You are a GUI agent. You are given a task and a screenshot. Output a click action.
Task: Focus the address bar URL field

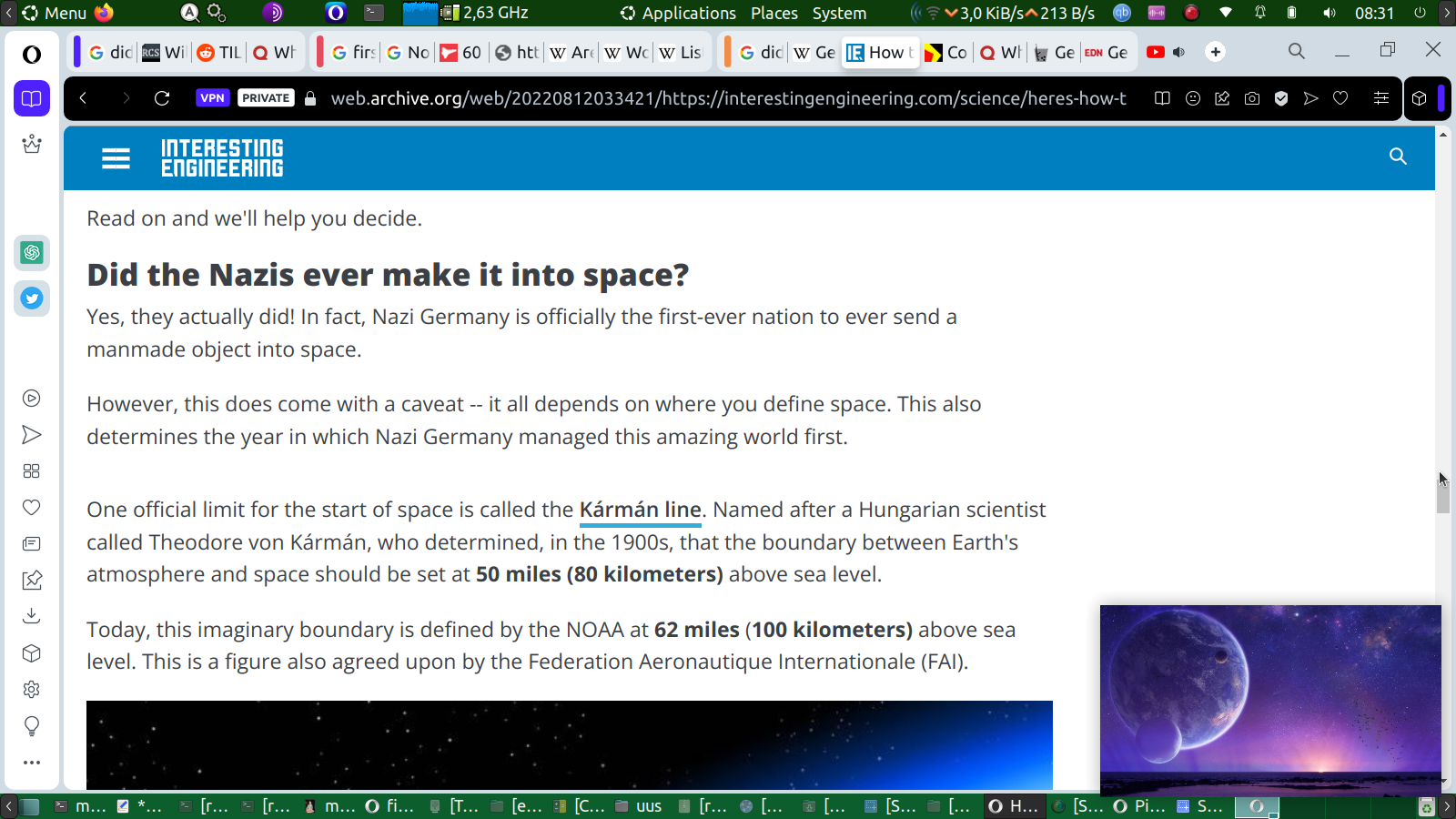click(x=728, y=98)
